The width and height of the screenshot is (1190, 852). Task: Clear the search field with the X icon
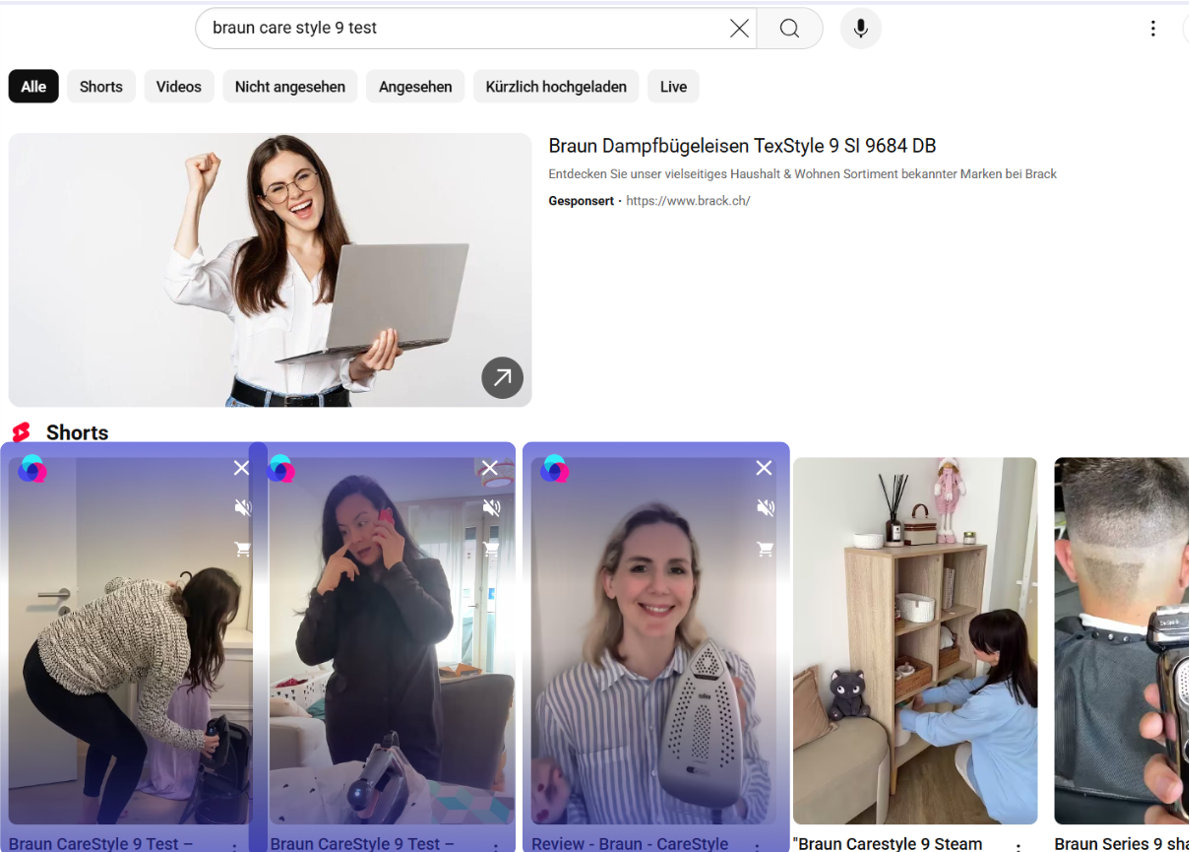click(x=738, y=28)
